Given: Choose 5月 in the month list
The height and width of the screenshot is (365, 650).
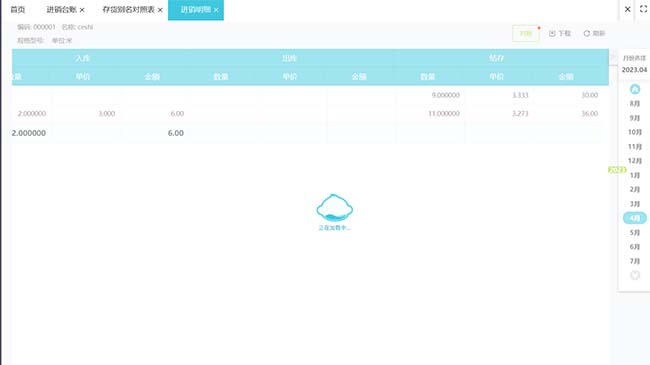Looking at the screenshot, I should (x=635, y=232).
